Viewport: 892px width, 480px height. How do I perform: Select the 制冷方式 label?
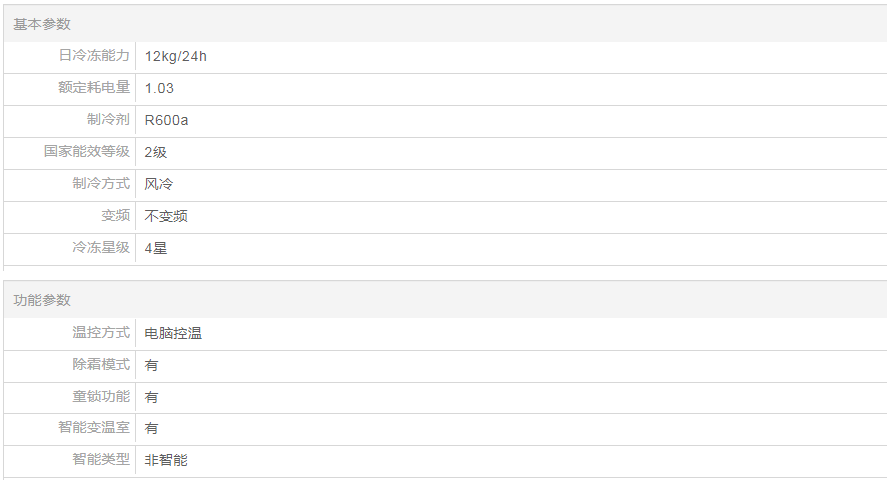[x=101, y=184]
